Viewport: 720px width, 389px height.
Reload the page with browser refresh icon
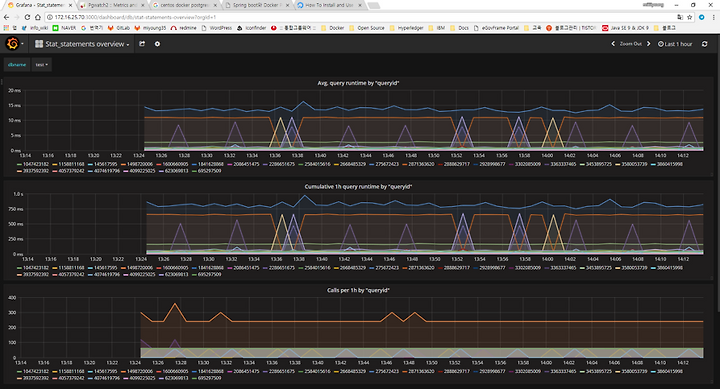[28, 17]
